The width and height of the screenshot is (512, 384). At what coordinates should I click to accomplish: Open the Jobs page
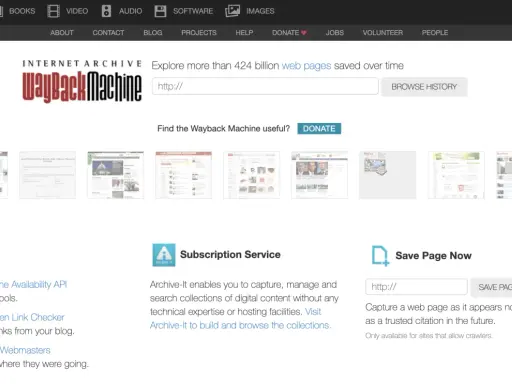click(335, 33)
